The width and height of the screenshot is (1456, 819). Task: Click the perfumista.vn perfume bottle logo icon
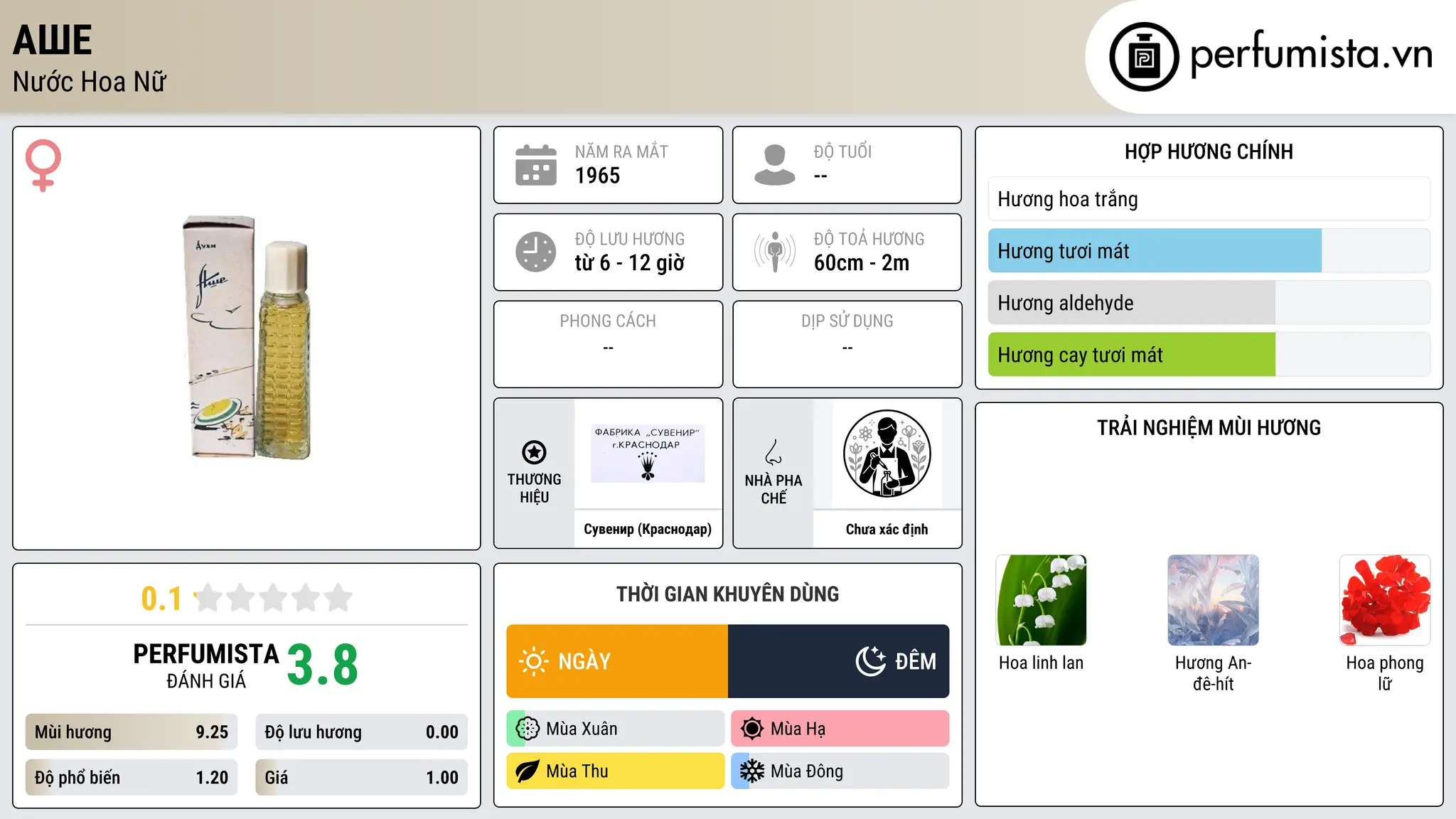(x=1144, y=57)
